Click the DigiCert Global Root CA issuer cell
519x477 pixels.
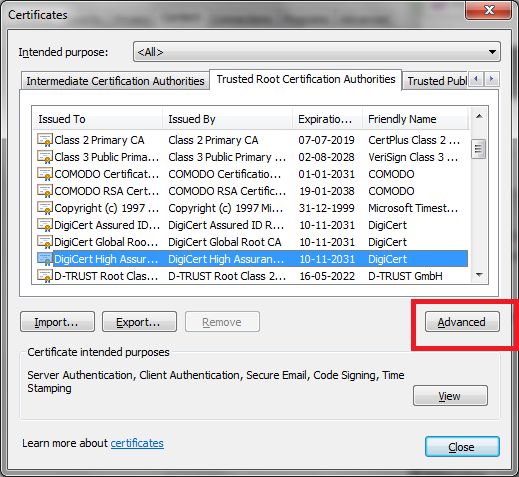click(x=225, y=242)
